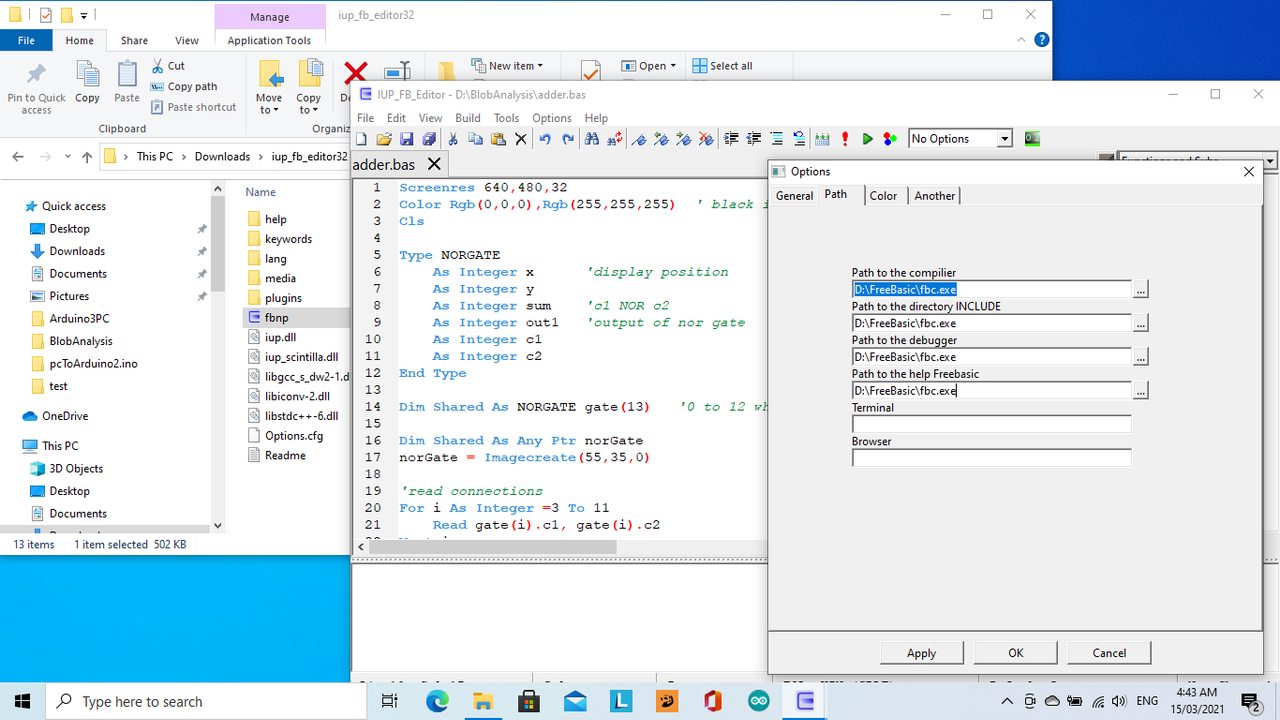
Task: Click the Copy icon in editor toolbar
Action: click(x=476, y=139)
